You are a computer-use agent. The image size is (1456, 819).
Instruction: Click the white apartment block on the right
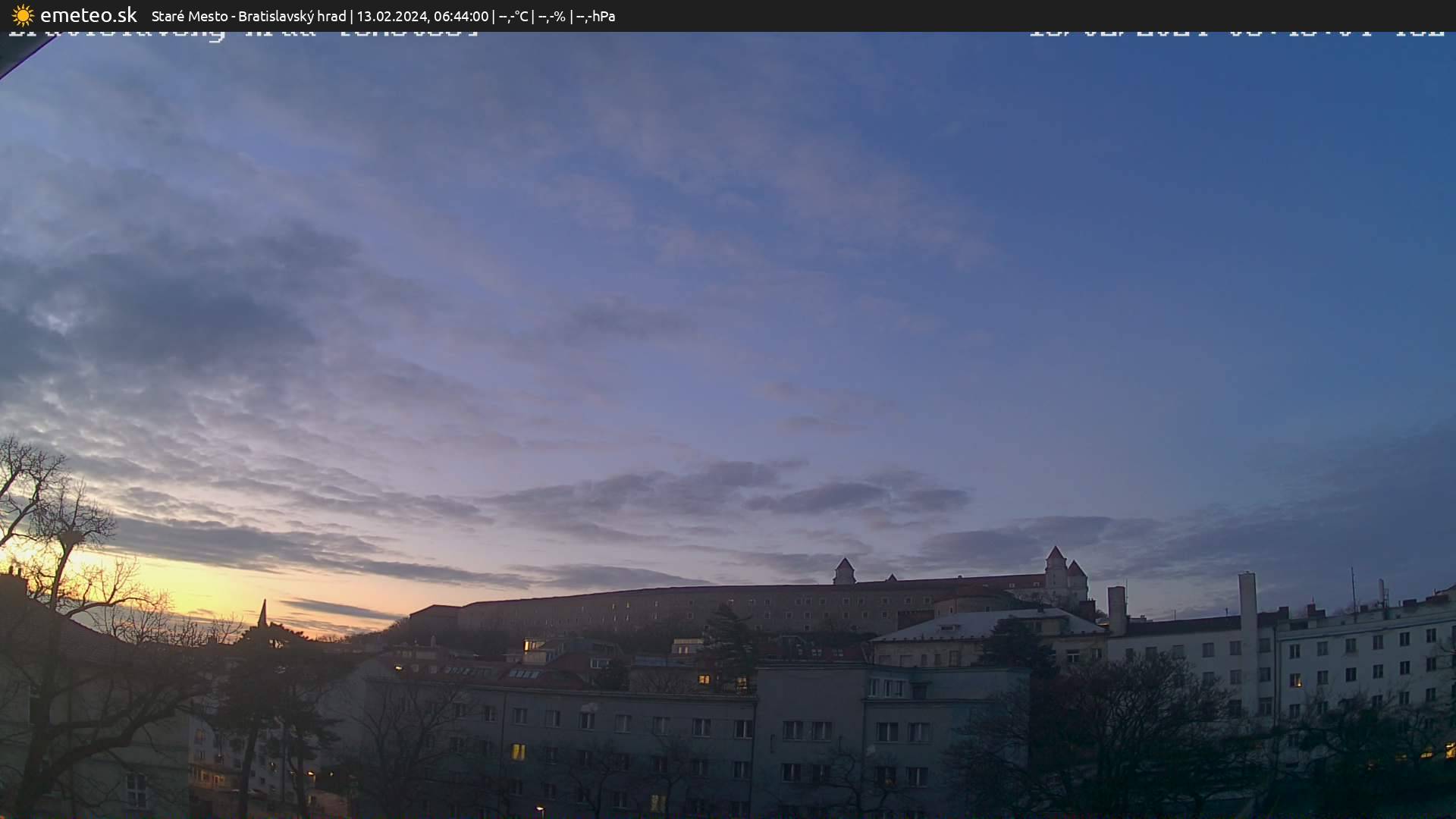click(1357, 660)
